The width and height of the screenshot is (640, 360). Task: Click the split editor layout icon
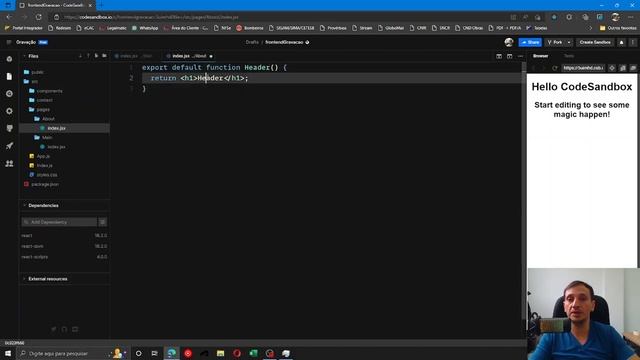(499, 56)
